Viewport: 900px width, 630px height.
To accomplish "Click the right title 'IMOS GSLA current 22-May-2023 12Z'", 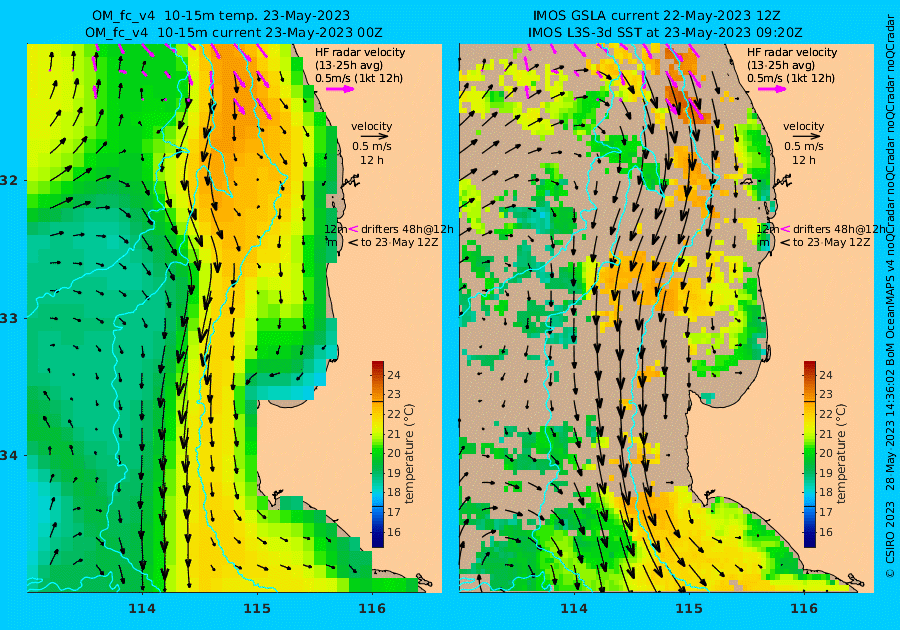I will click(x=657, y=15).
